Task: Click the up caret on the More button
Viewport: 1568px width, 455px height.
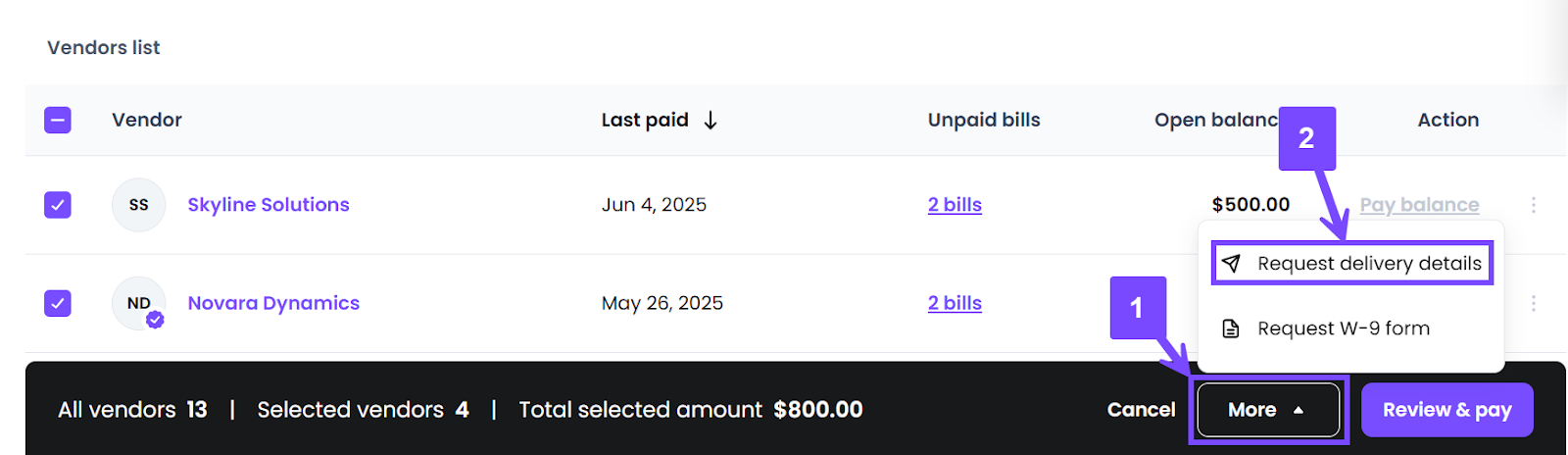Action: (1298, 410)
